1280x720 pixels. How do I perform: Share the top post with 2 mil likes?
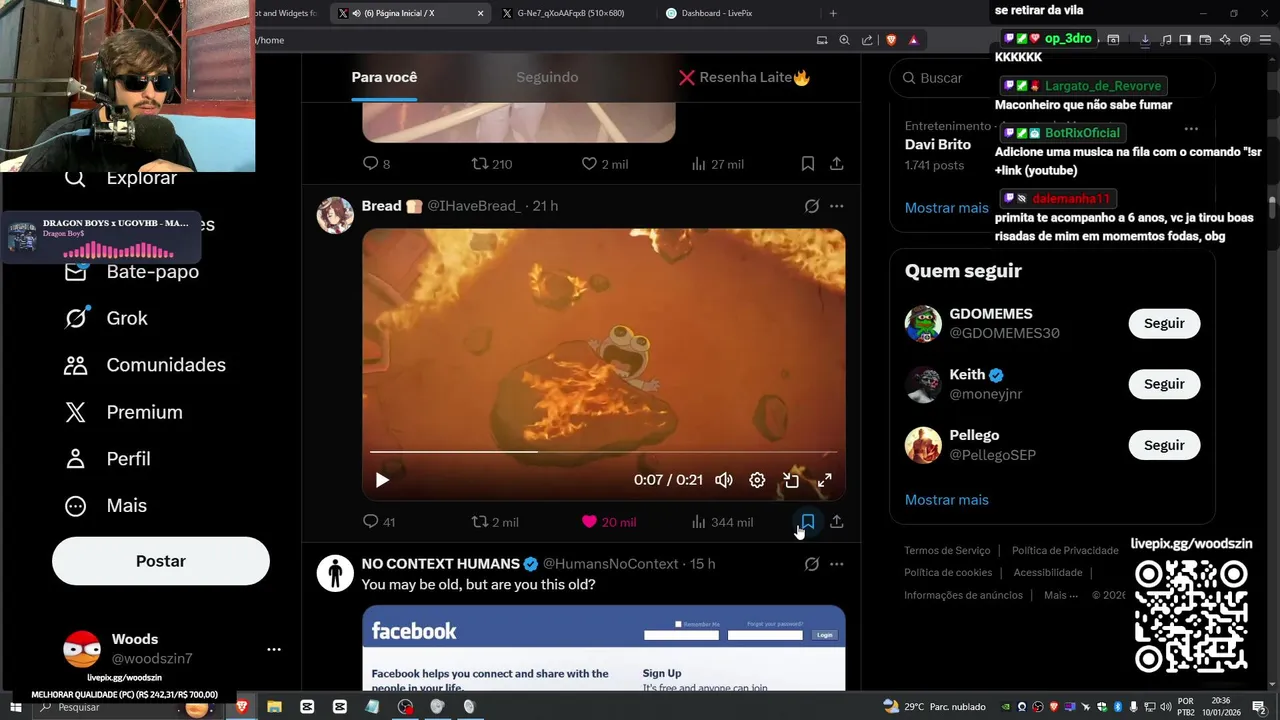coord(837,164)
